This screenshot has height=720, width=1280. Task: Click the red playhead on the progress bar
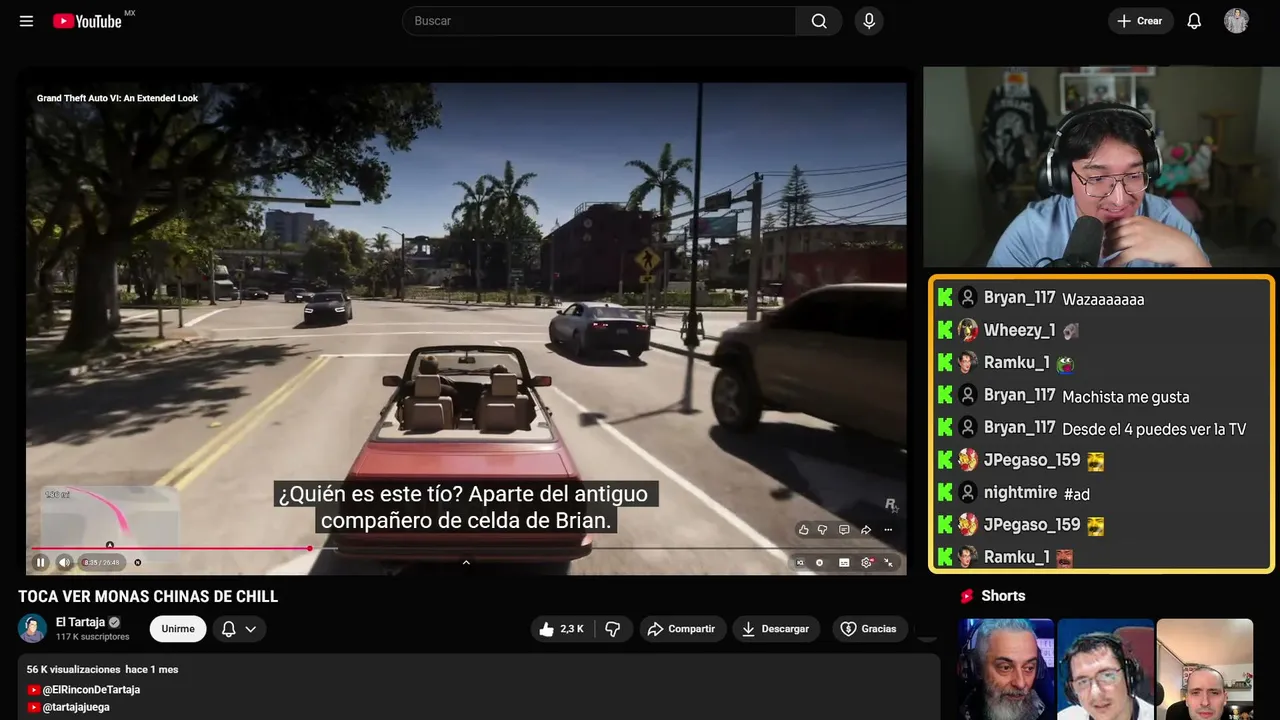point(310,548)
